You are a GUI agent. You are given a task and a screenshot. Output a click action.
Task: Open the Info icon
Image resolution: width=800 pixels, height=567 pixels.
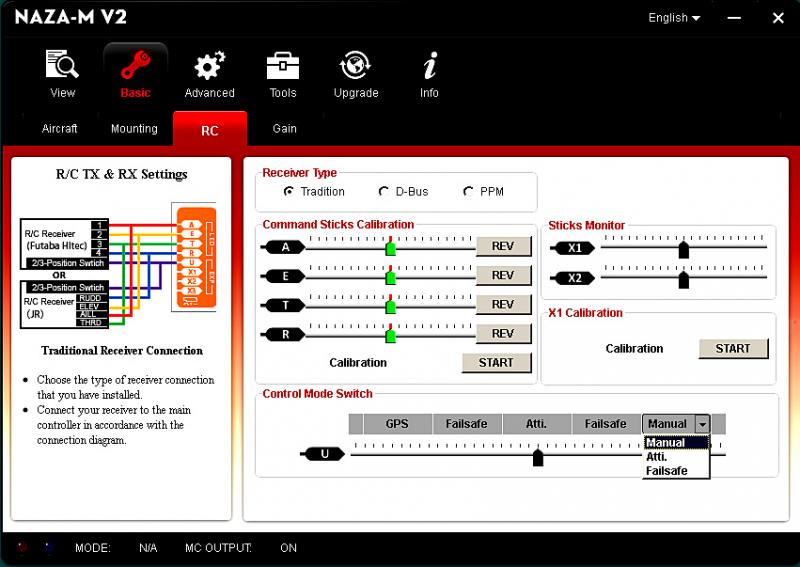[x=429, y=66]
